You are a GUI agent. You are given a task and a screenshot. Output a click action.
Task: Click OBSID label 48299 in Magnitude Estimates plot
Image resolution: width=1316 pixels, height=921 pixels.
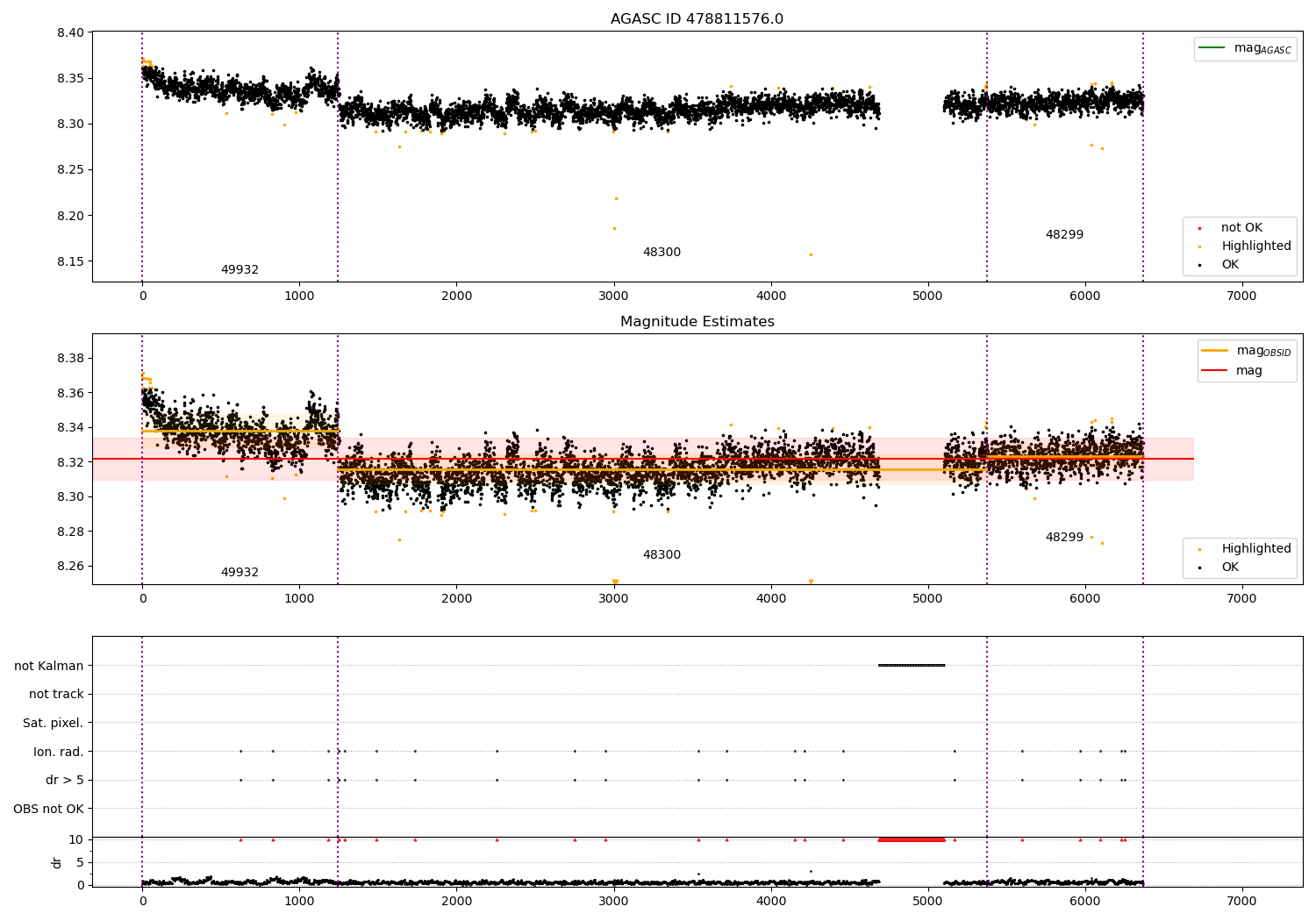click(x=1064, y=537)
